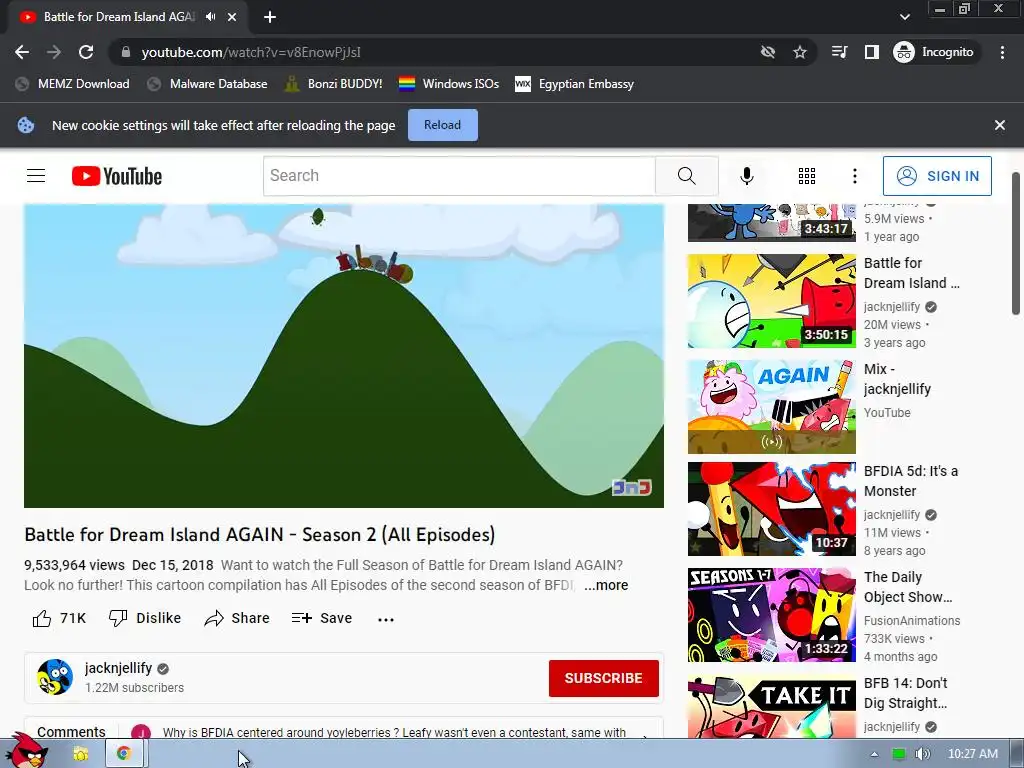Screen dimensions: 1024x768
Task: Open BFB 14: Don't Dig Straight thumbnail
Action: (771, 706)
